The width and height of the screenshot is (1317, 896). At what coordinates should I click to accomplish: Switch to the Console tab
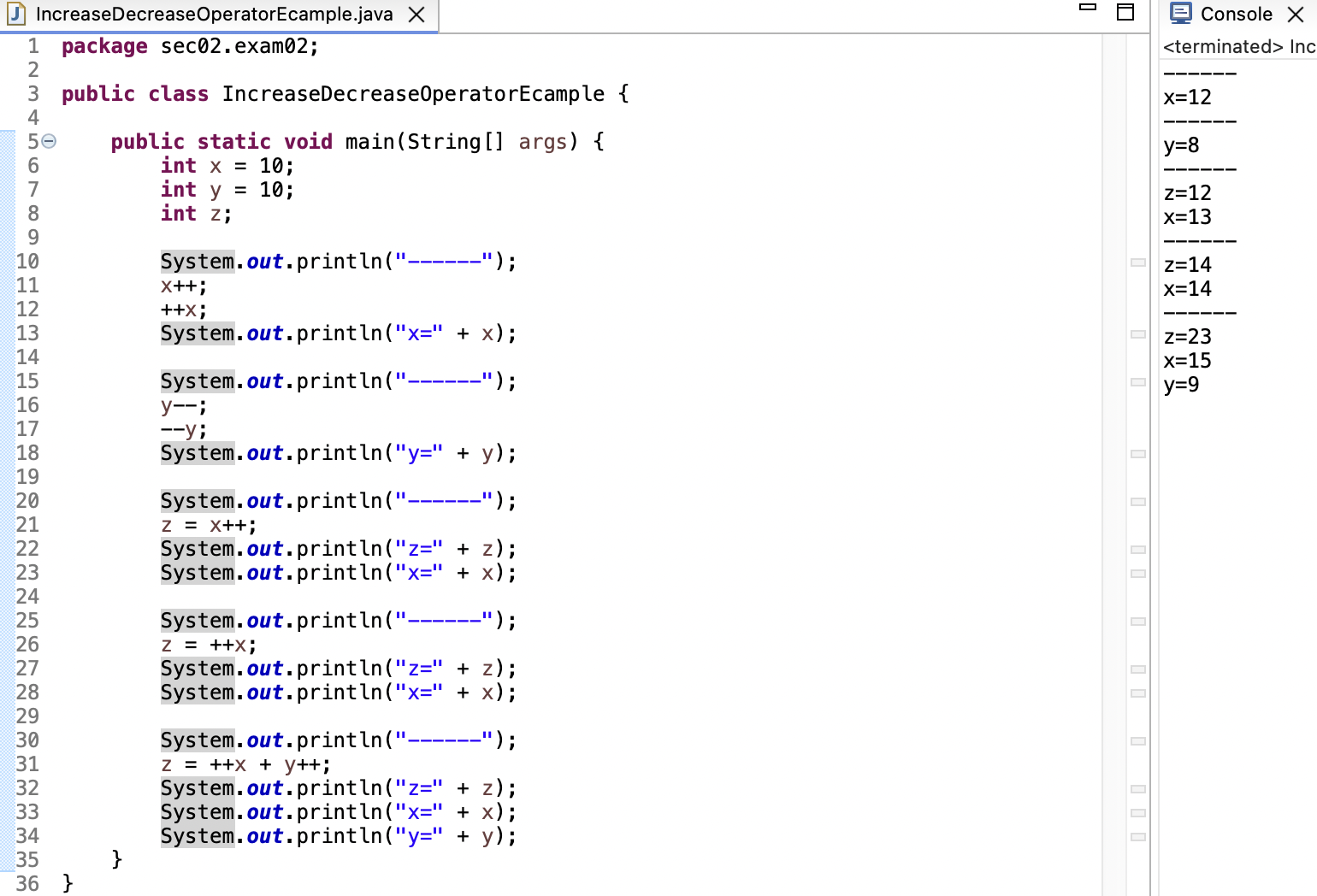[1236, 14]
